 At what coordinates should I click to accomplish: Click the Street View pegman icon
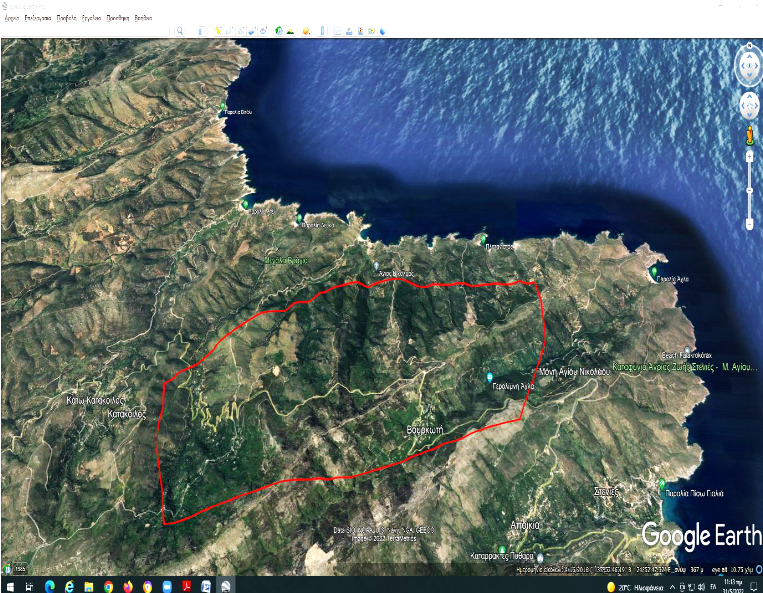pyautogui.click(x=749, y=136)
